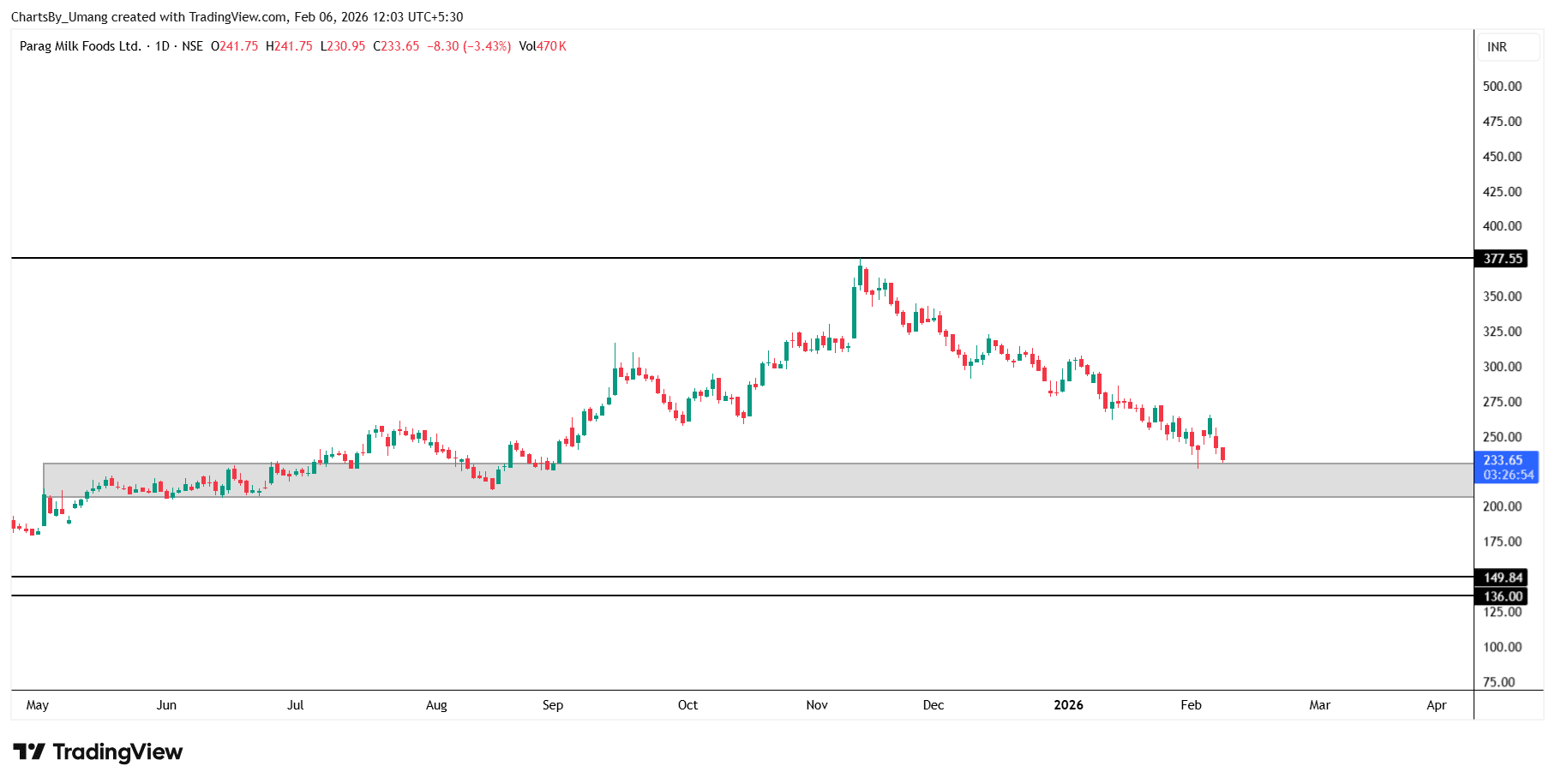The width and height of the screenshot is (1555, 784).
Task: Click the Nov label on the time axis
Action: click(817, 705)
